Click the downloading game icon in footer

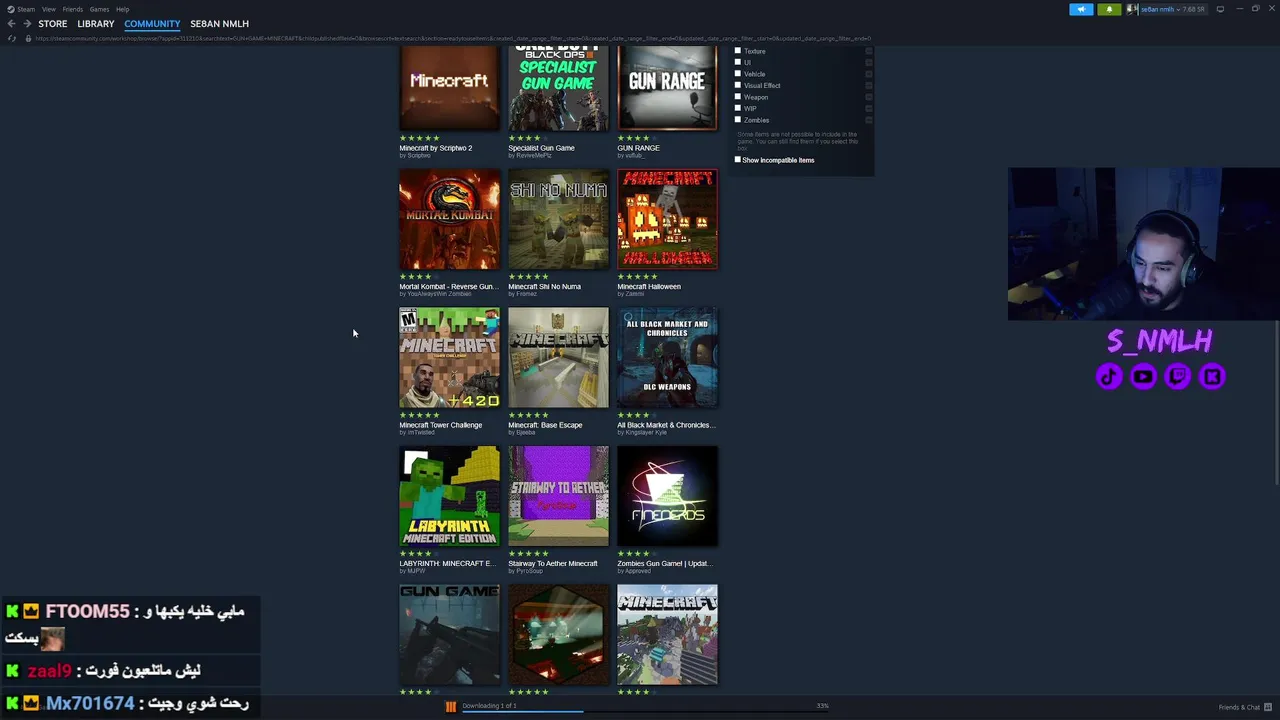tap(450, 706)
